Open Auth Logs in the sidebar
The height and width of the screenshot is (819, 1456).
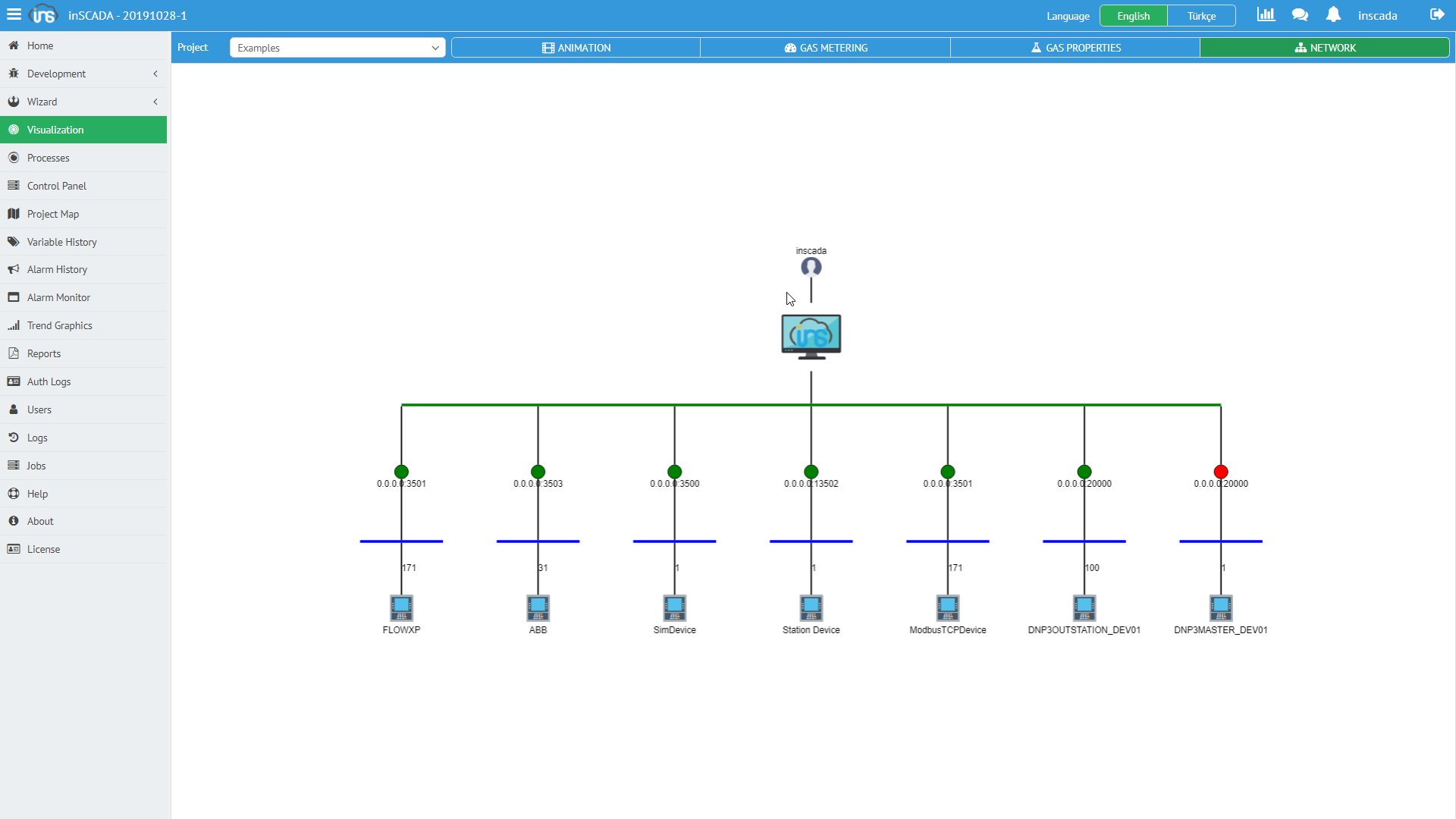click(83, 381)
